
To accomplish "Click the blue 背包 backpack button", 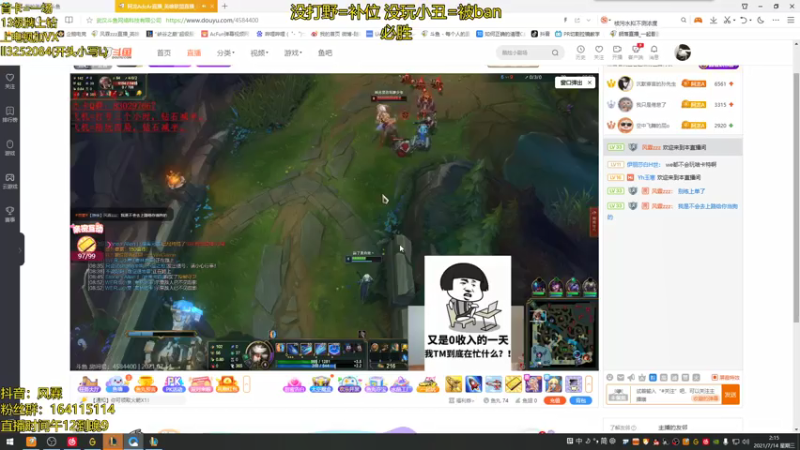I will click(581, 401).
